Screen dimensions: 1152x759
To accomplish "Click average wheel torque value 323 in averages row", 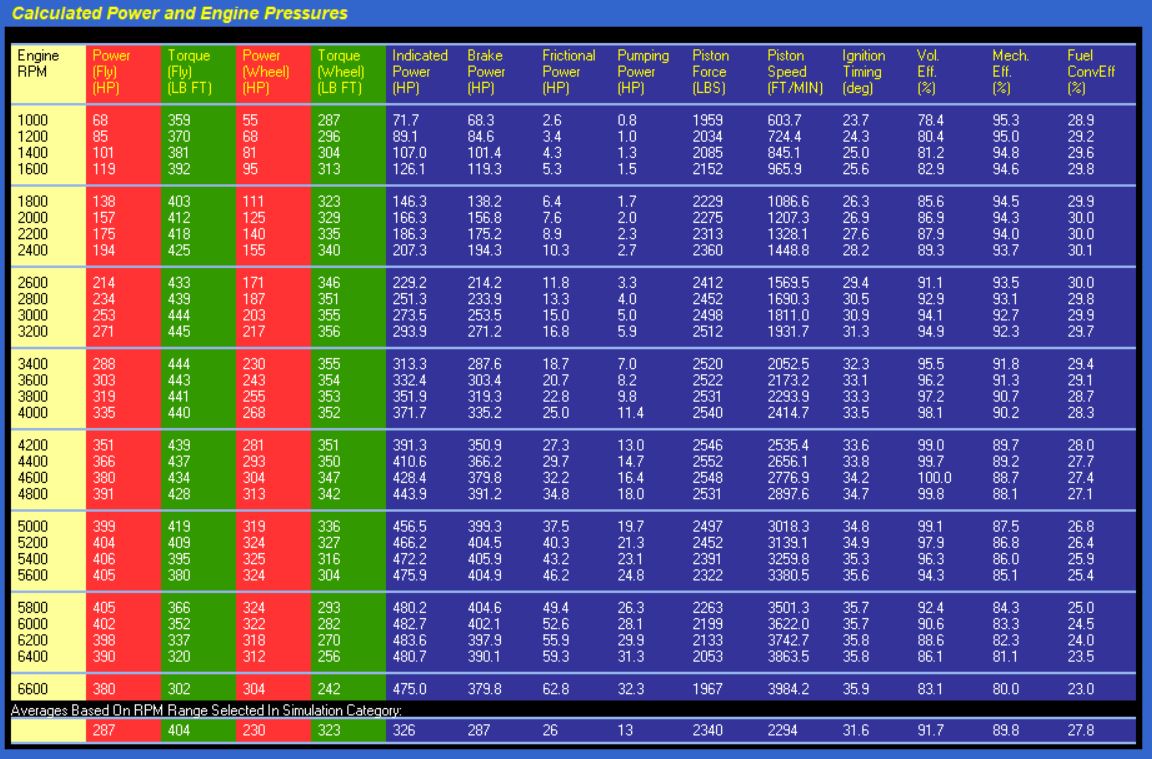I will (x=328, y=730).
